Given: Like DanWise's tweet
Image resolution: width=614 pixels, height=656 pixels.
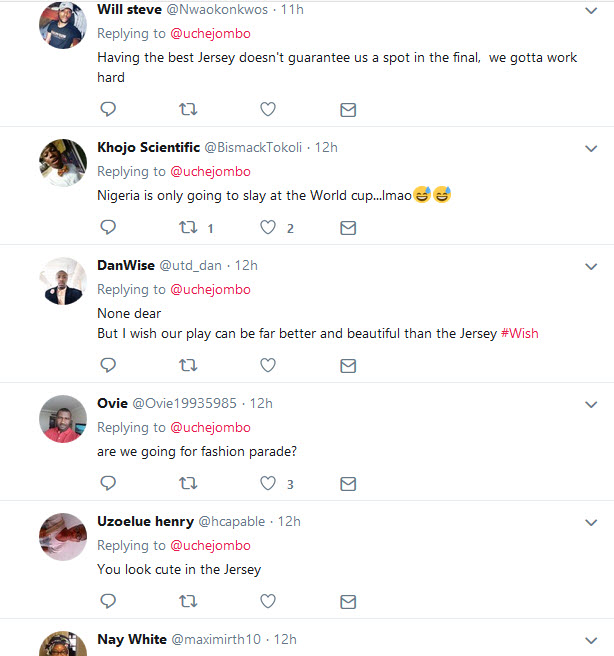Looking at the screenshot, I should tap(268, 365).
